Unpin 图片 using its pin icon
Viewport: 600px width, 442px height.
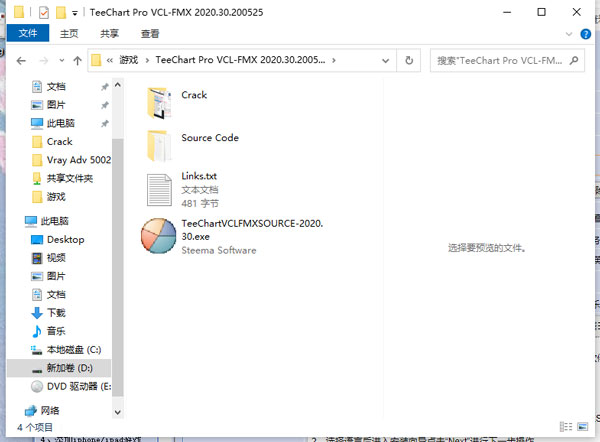(x=105, y=105)
